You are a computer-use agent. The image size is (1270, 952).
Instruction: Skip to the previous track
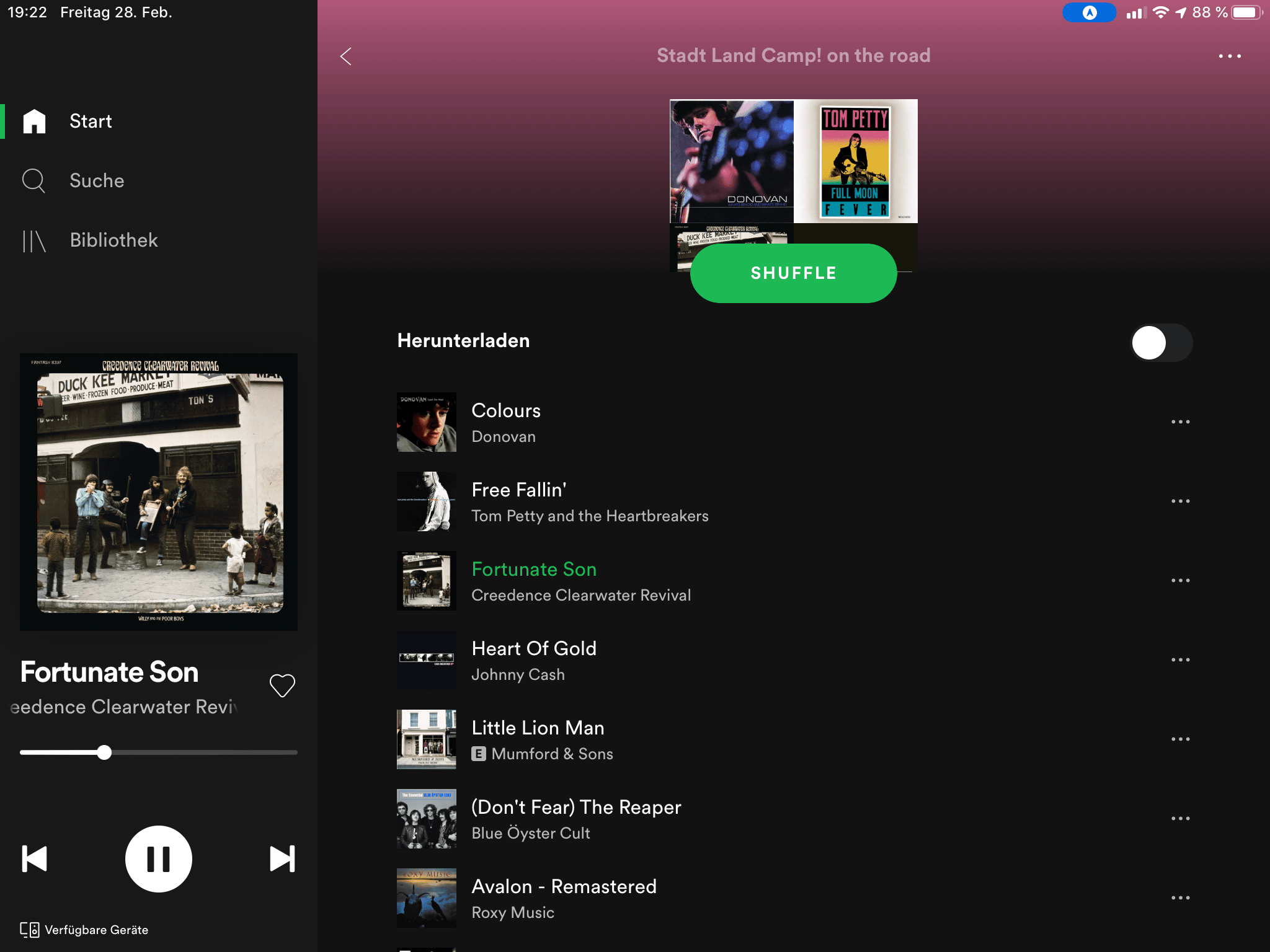35,859
